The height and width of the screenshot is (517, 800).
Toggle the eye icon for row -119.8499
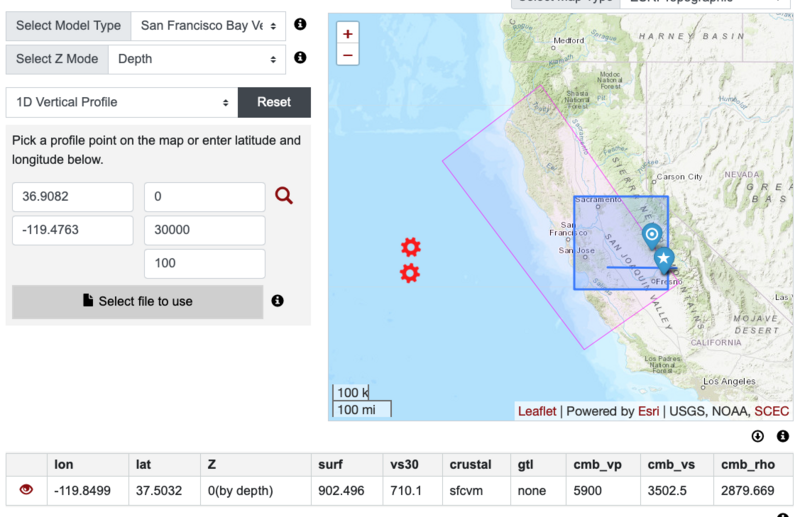click(26, 490)
